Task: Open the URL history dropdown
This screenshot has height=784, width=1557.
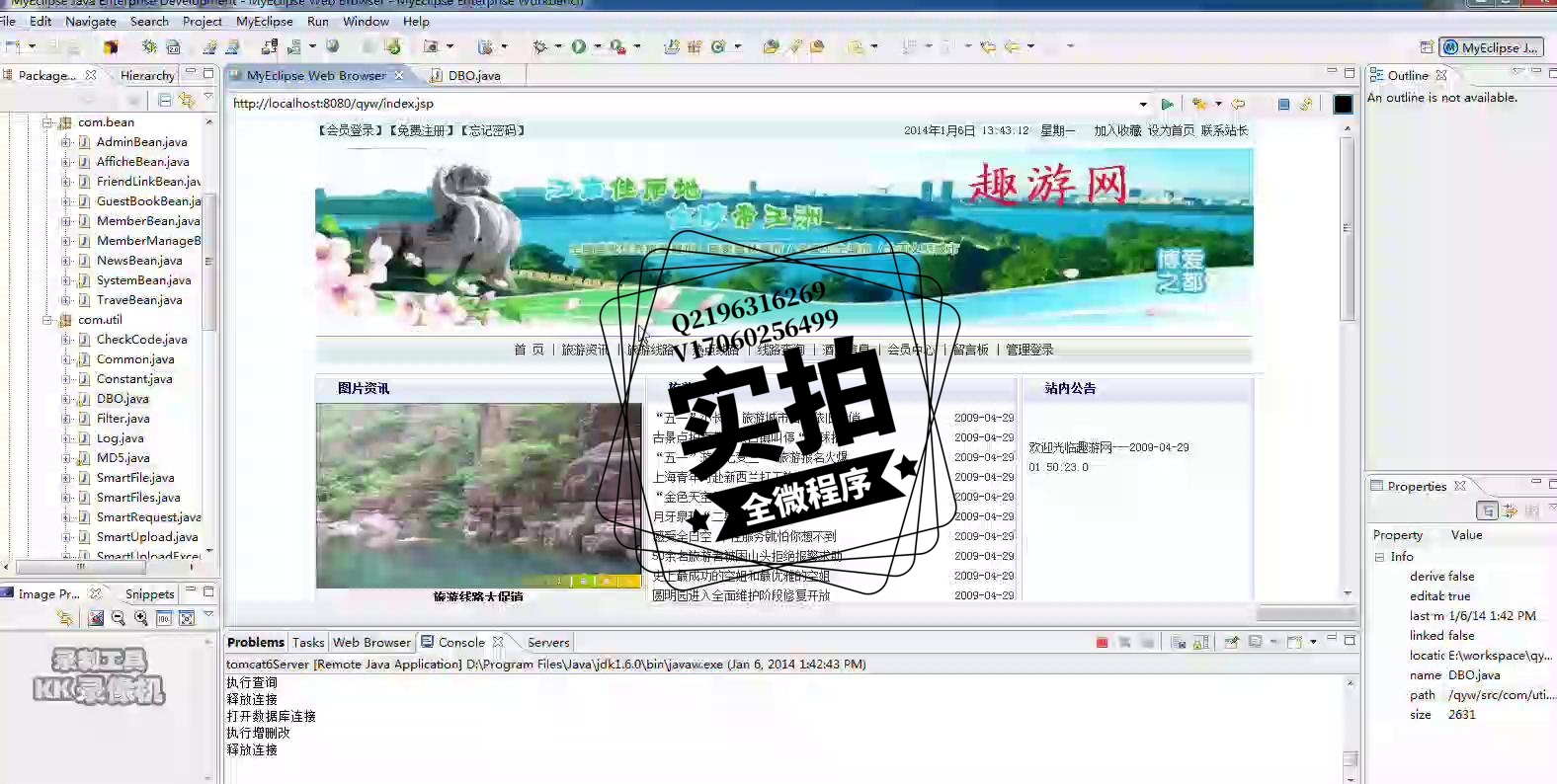Action: click(x=1143, y=104)
